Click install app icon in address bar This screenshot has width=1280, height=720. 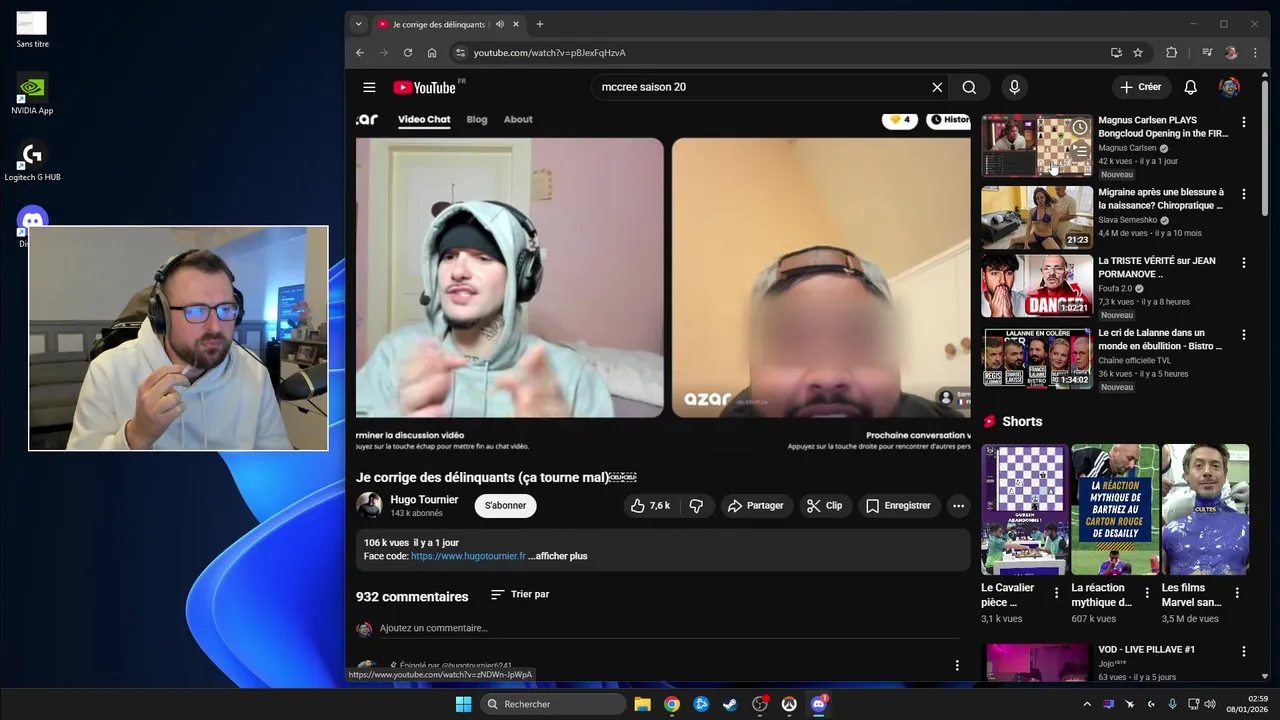[1116, 53]
